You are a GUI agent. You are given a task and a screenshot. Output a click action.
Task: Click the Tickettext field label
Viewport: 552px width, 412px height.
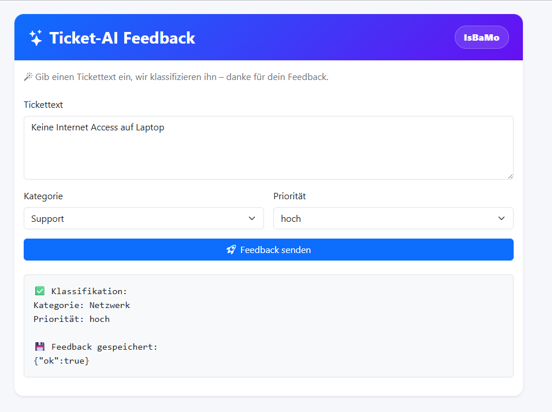pyautogui.click(x=43, y=105)
